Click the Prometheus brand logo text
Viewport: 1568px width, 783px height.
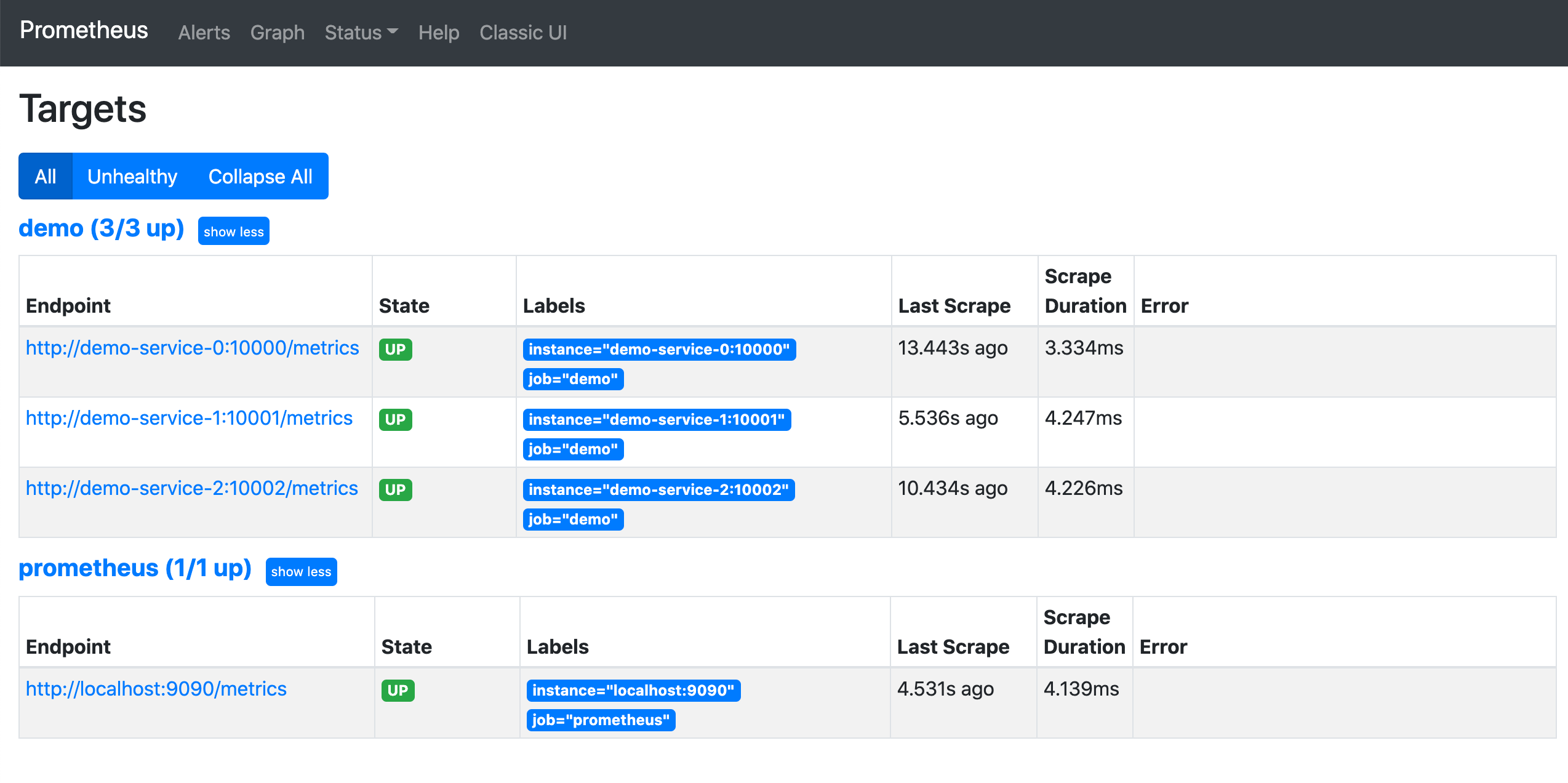[x=84, y=30]
